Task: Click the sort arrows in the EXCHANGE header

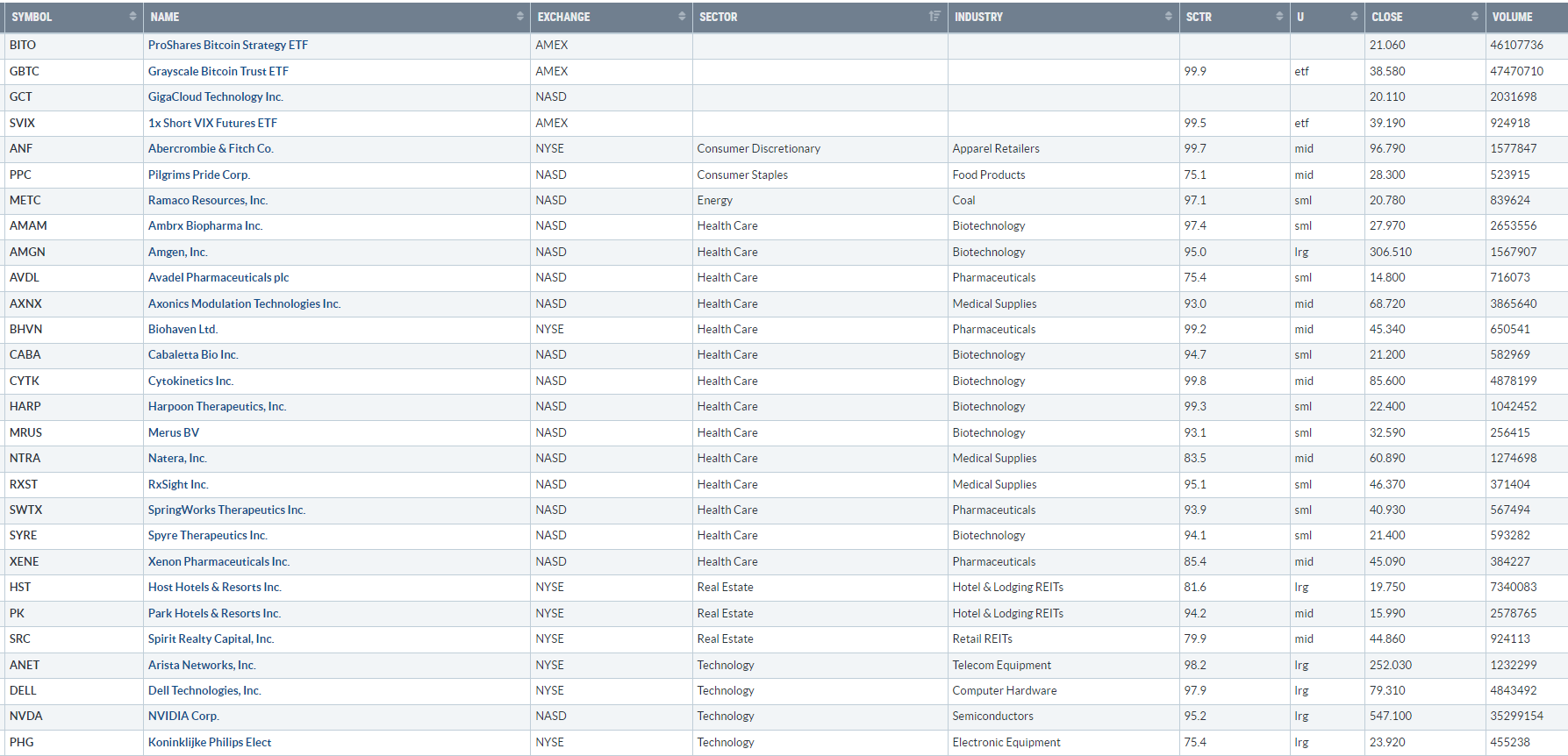Action: click(682, 17)
